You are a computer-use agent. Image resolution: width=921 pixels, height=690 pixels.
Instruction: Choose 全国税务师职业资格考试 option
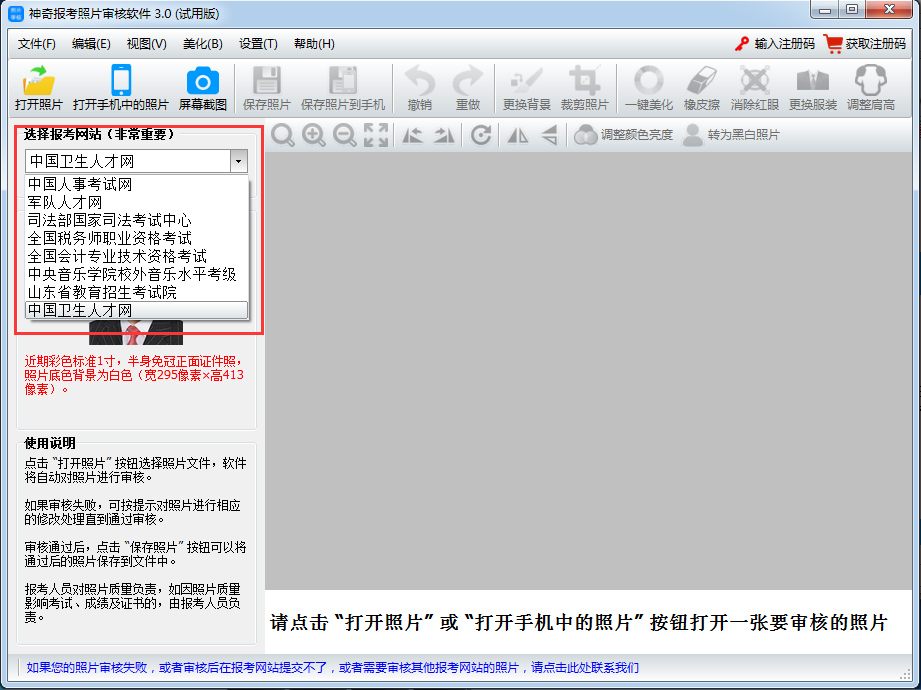[x=137, y=238]
